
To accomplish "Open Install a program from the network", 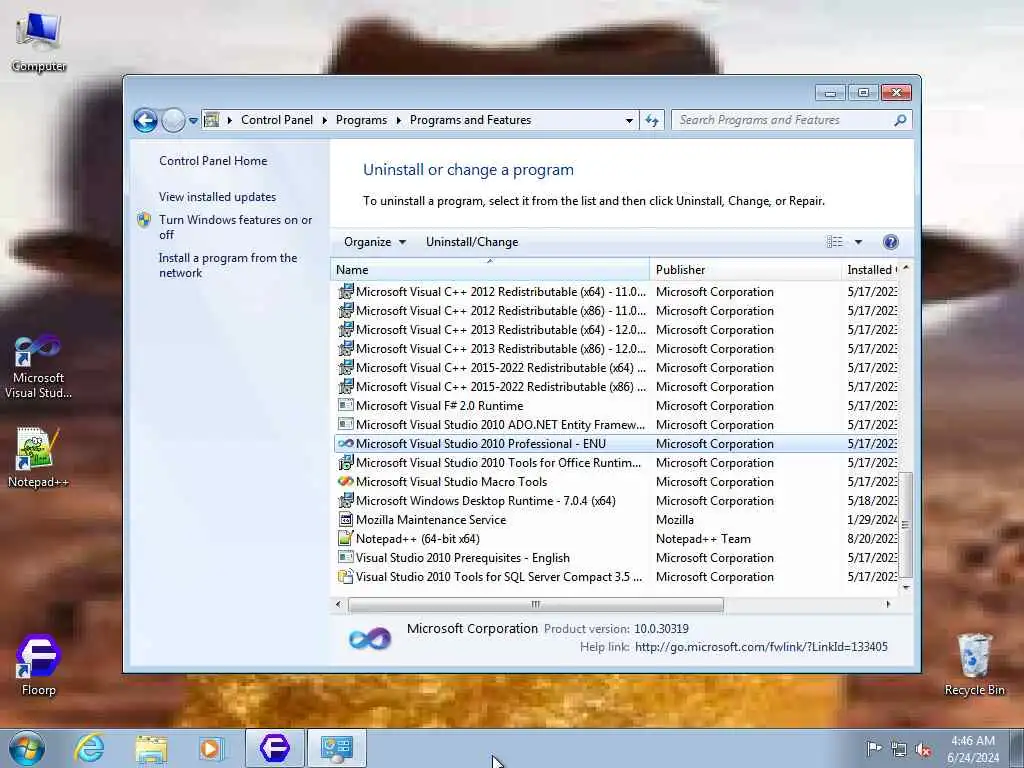I will click(228, 265).
